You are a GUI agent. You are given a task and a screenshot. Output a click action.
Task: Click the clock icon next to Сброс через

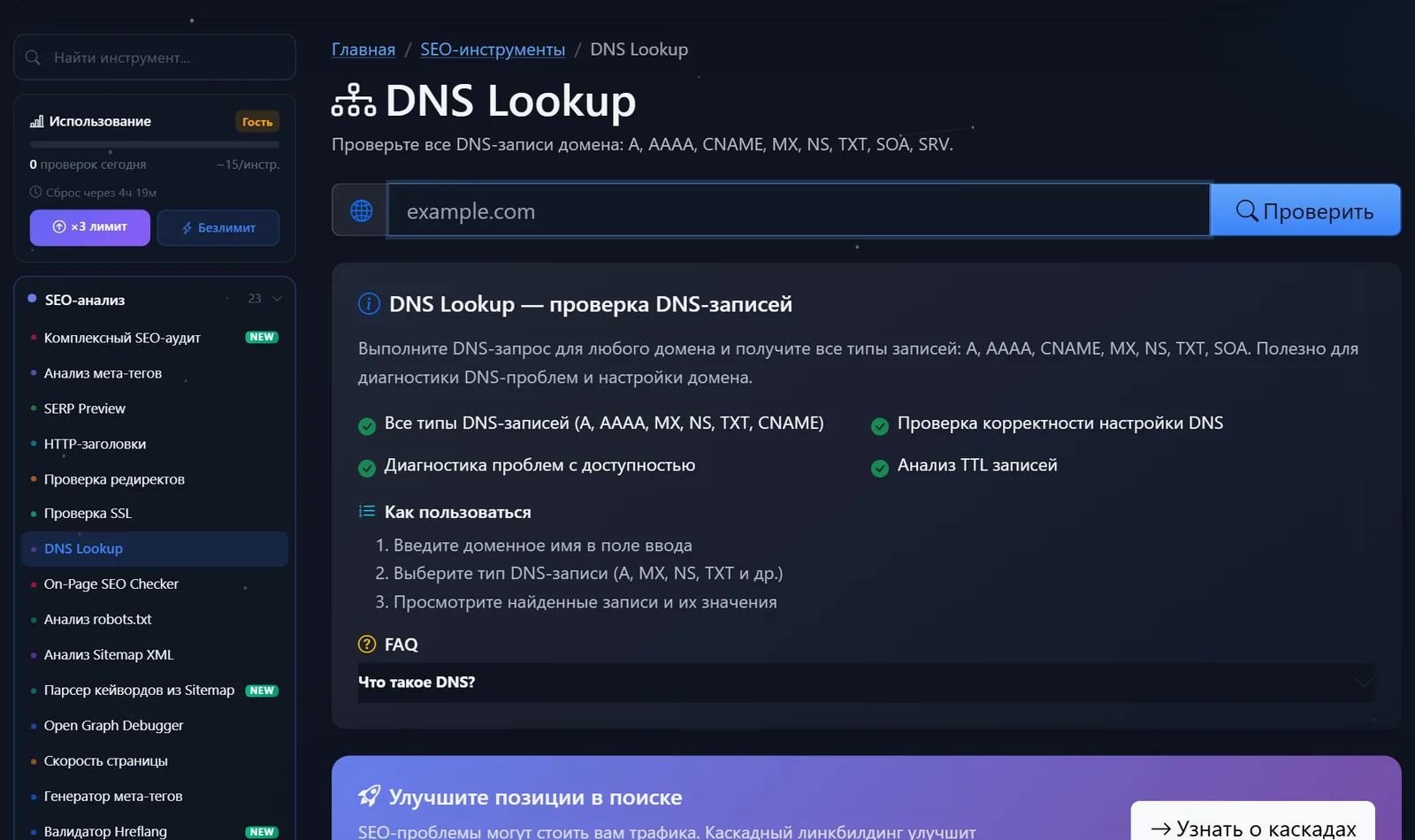click(x=35, y=192)
